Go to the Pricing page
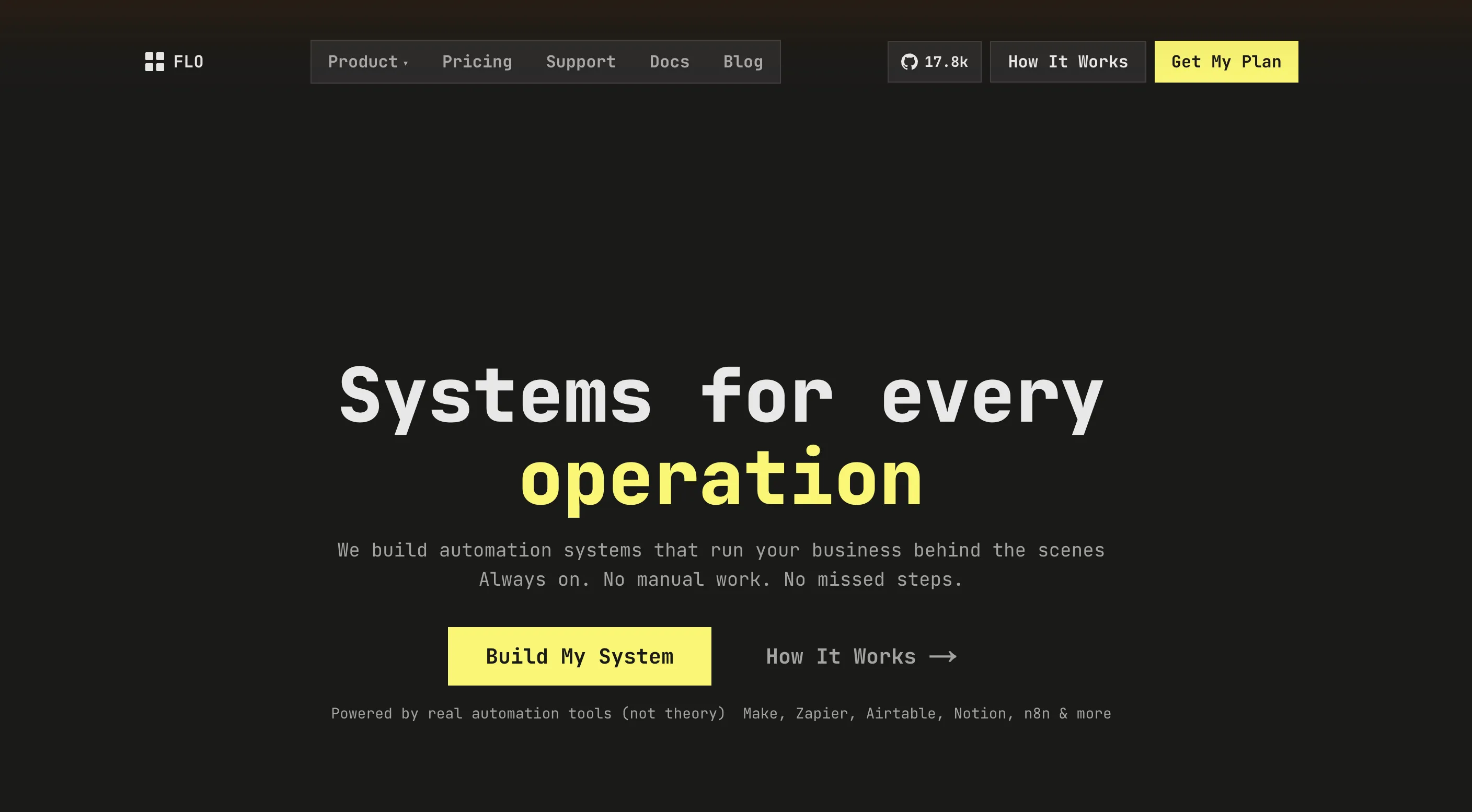Image resolution: width=1472 pixels, height=812 pixels. click(477, 62)
